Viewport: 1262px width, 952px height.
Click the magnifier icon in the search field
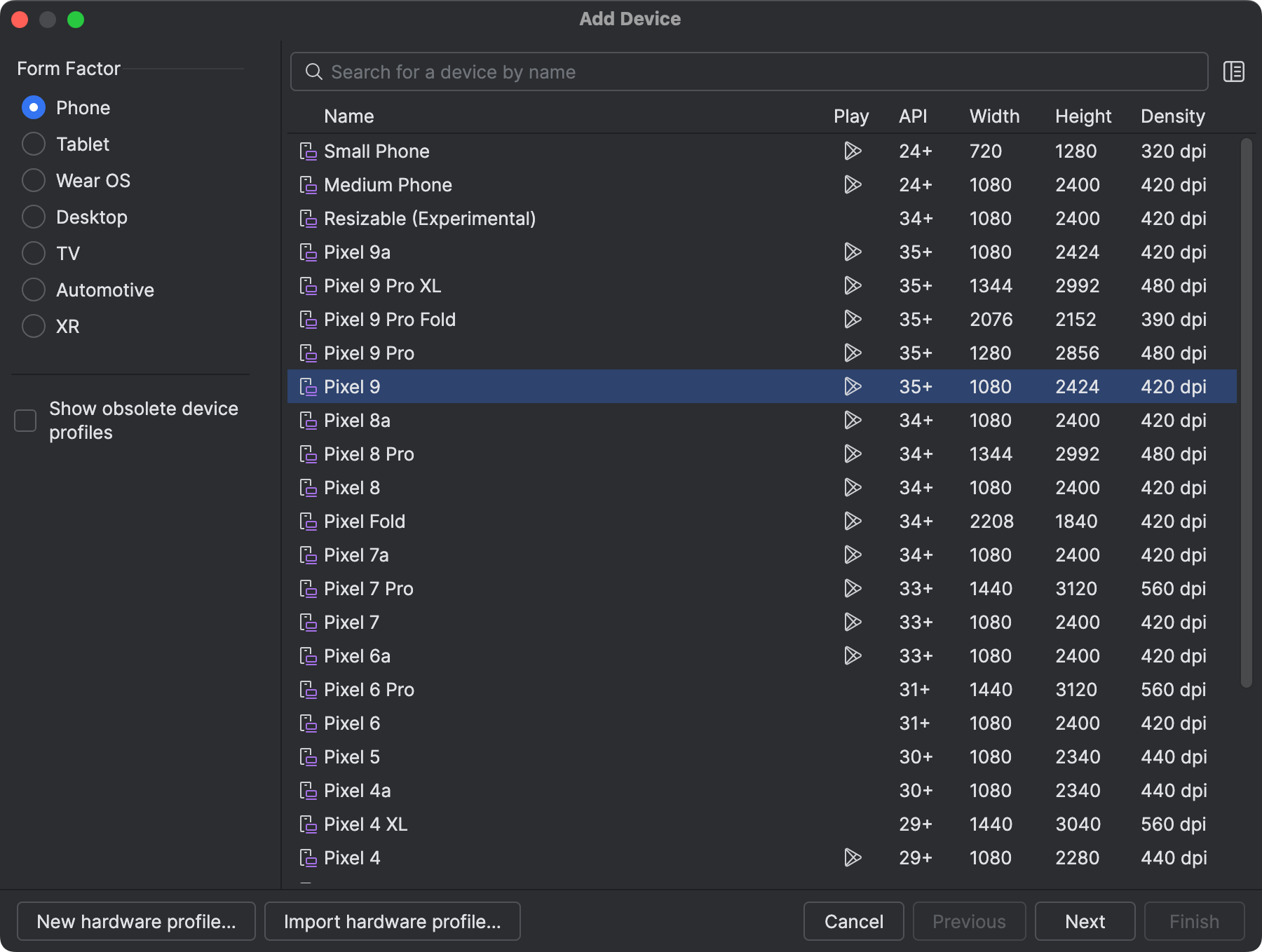coord(313,72)
